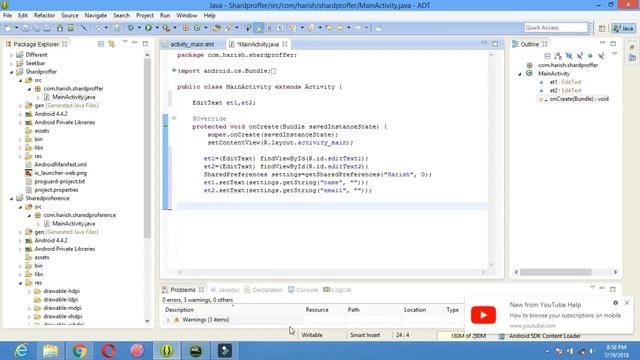Open www.youtube.com link in notification
This screenshot has height=360, width=640.
[532, 326]
